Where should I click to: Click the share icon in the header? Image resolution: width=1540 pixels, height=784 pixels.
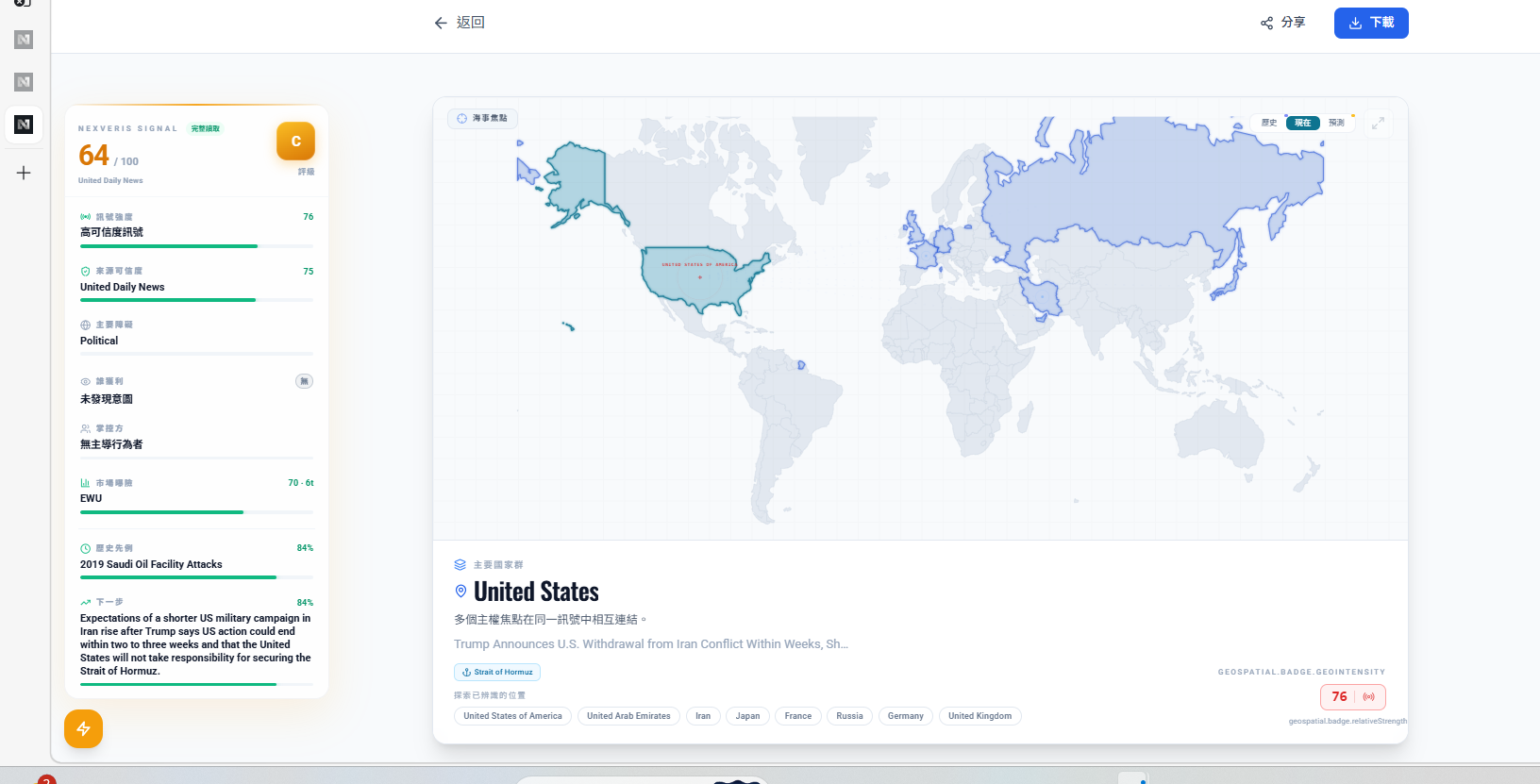pyautogui.click(x=1266, y=23)
